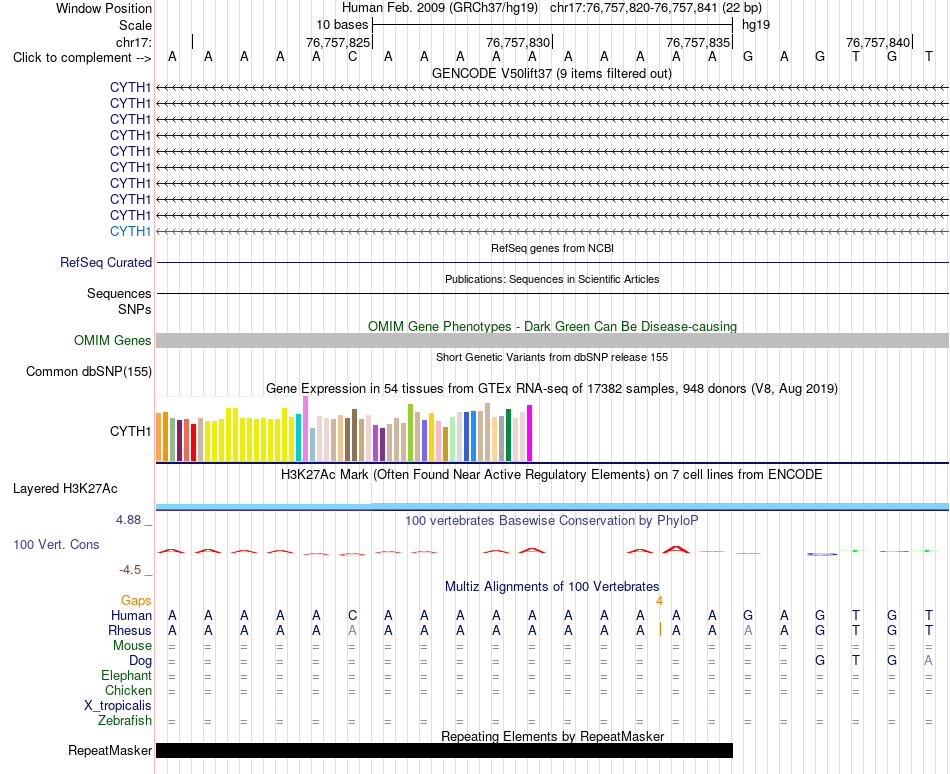Click the '10 bases' scale bar label
Image resolution: width=950 pixels, height=774 pixels.
click(342, 25)
